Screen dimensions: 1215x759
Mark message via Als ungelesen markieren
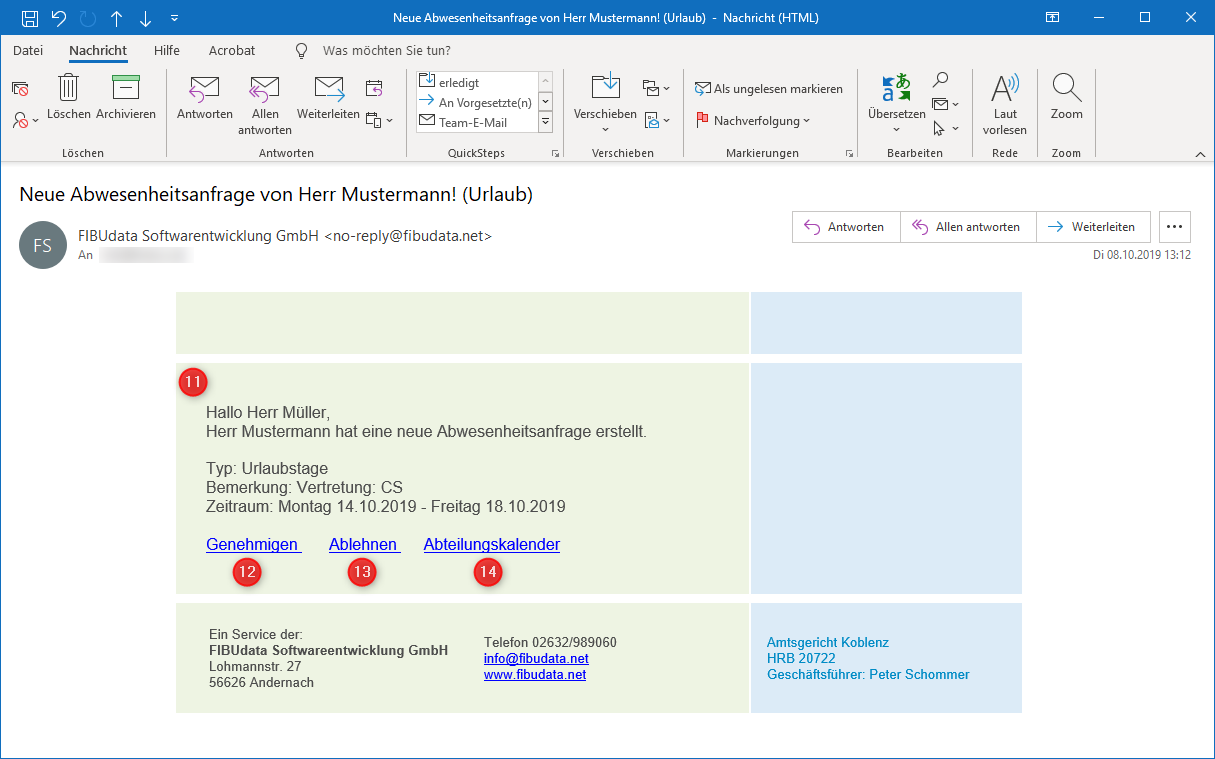(768, 89)
